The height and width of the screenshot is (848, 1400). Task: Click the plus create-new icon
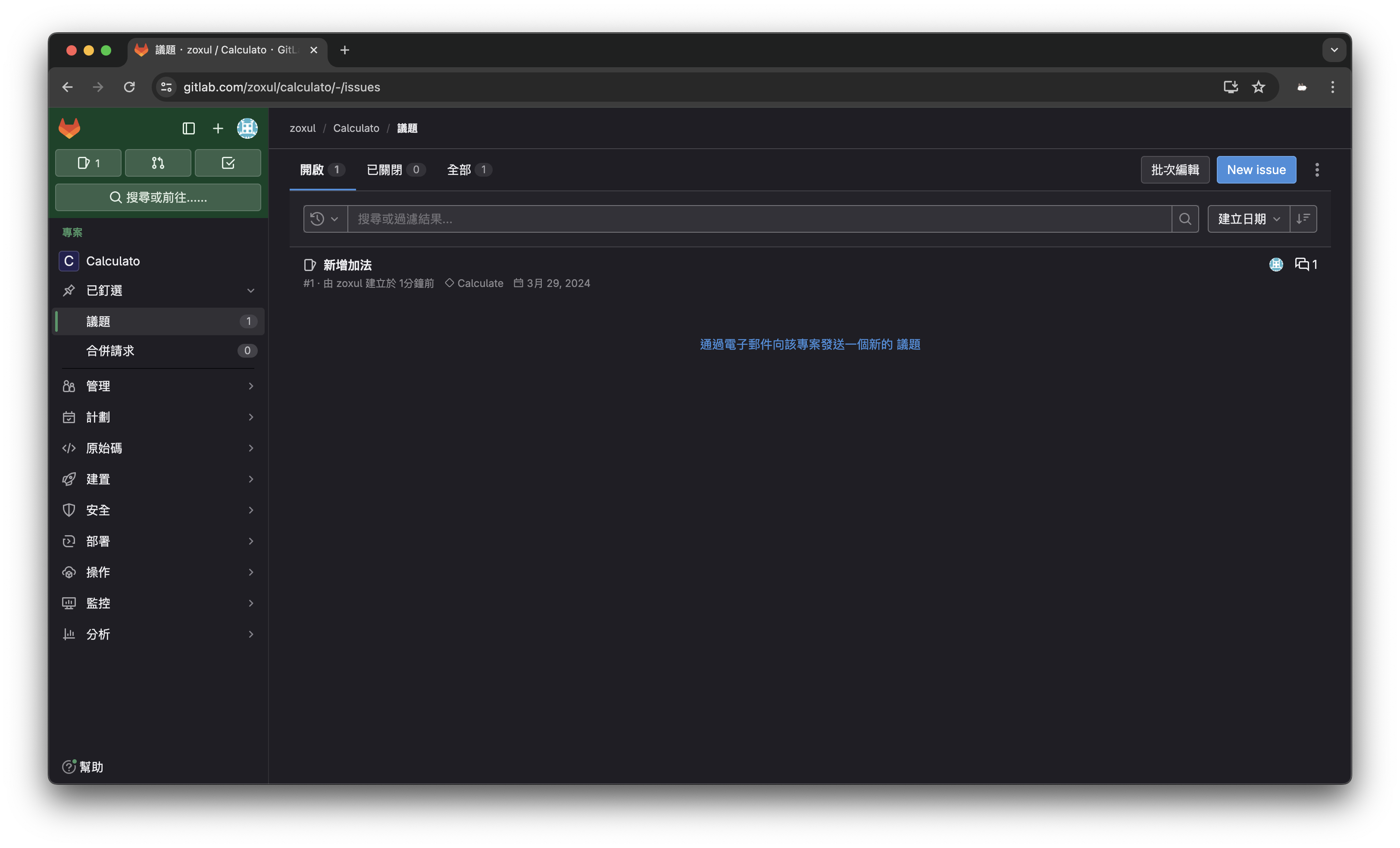tap(218, 128)
